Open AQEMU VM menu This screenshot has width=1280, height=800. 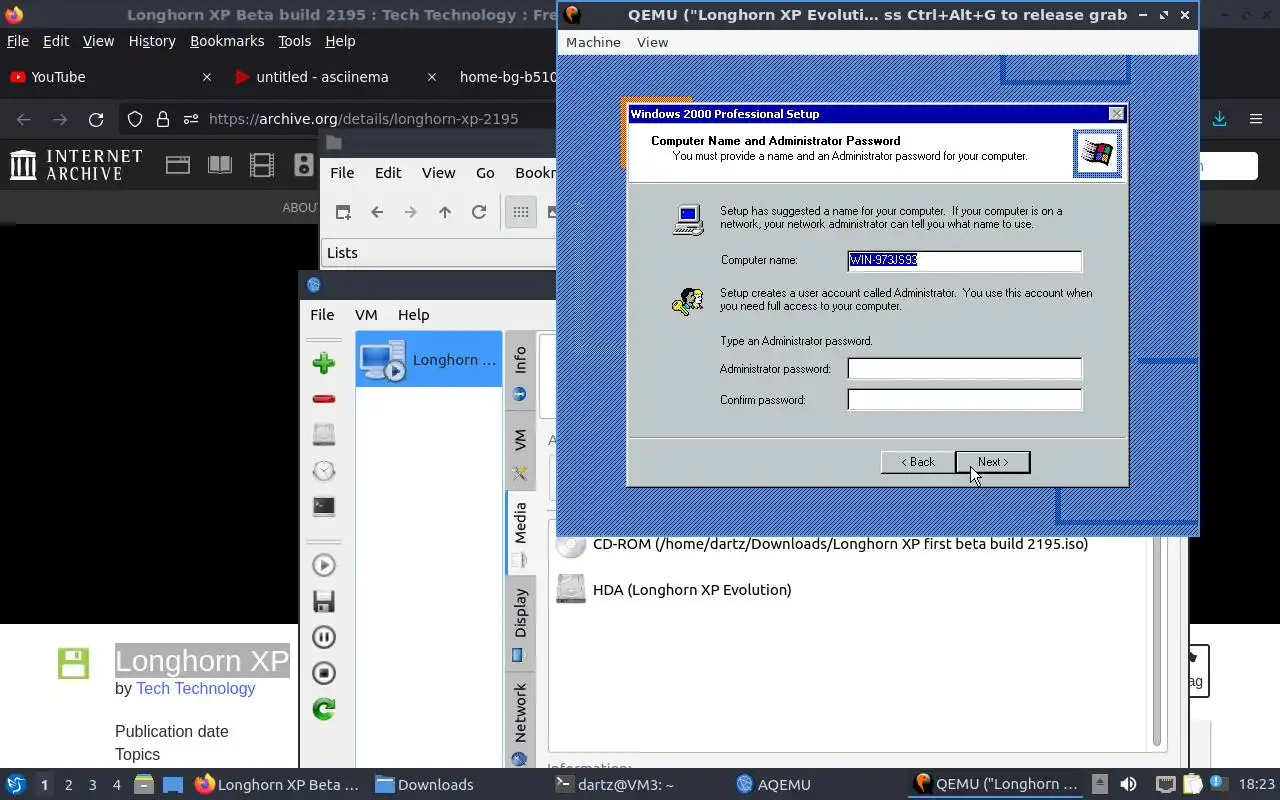pyautogui.click(x=366, y=314)
